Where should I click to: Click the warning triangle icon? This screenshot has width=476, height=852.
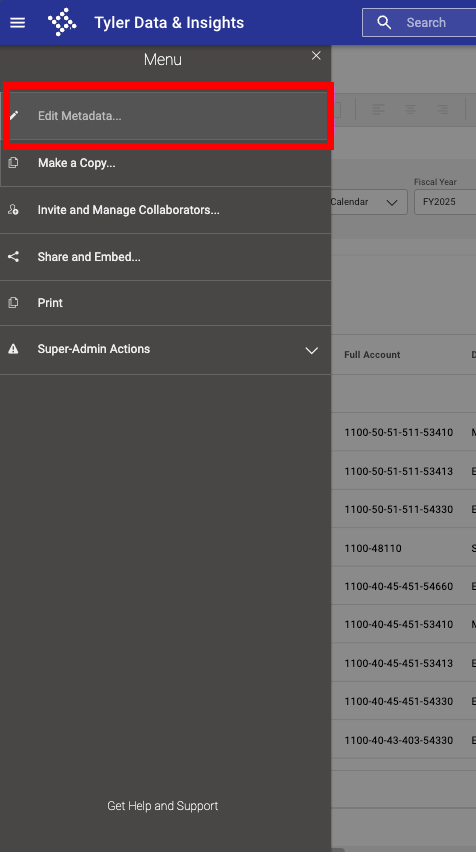(14, 349)
